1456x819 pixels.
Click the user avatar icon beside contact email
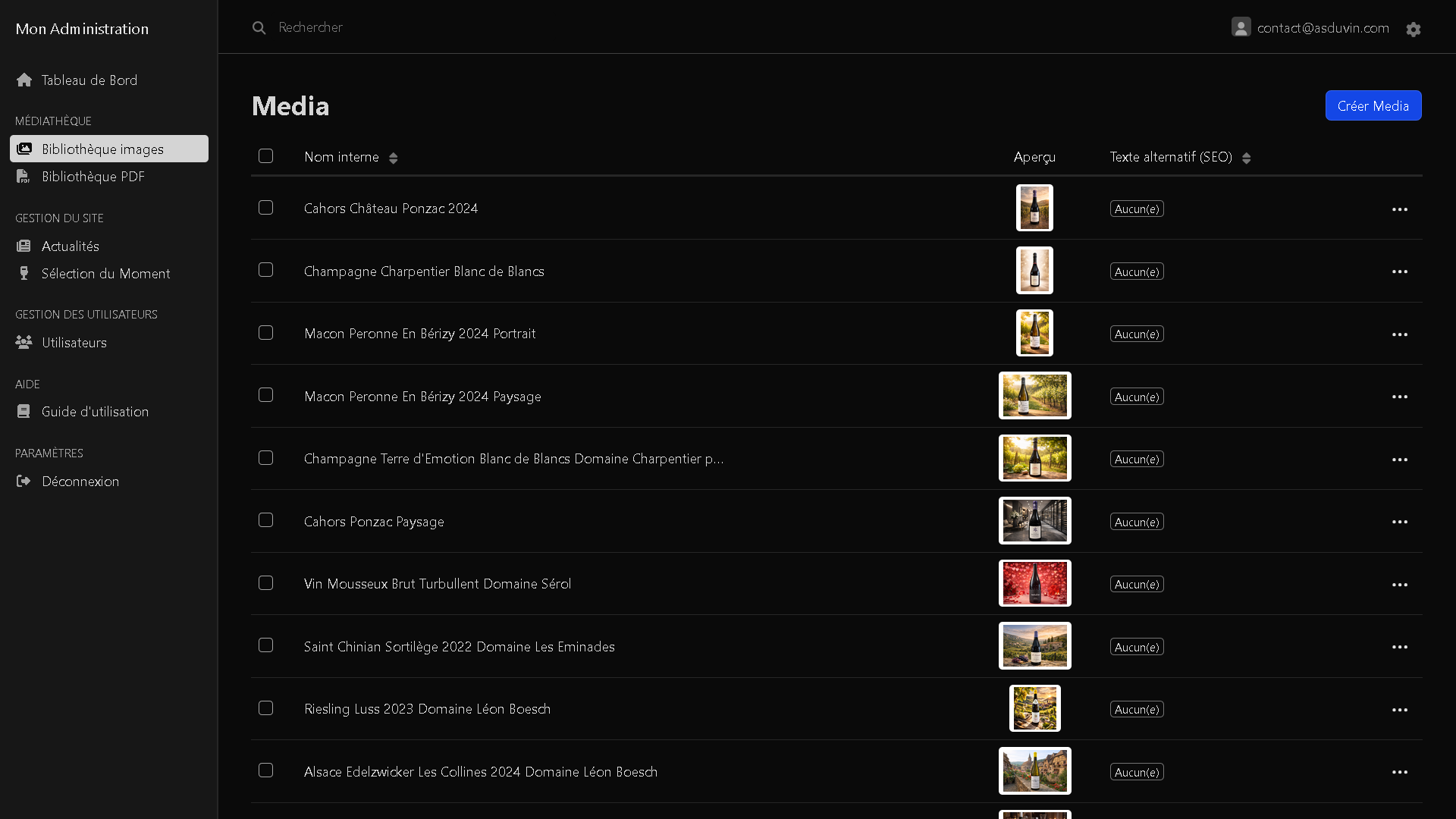click(1241, 27)
